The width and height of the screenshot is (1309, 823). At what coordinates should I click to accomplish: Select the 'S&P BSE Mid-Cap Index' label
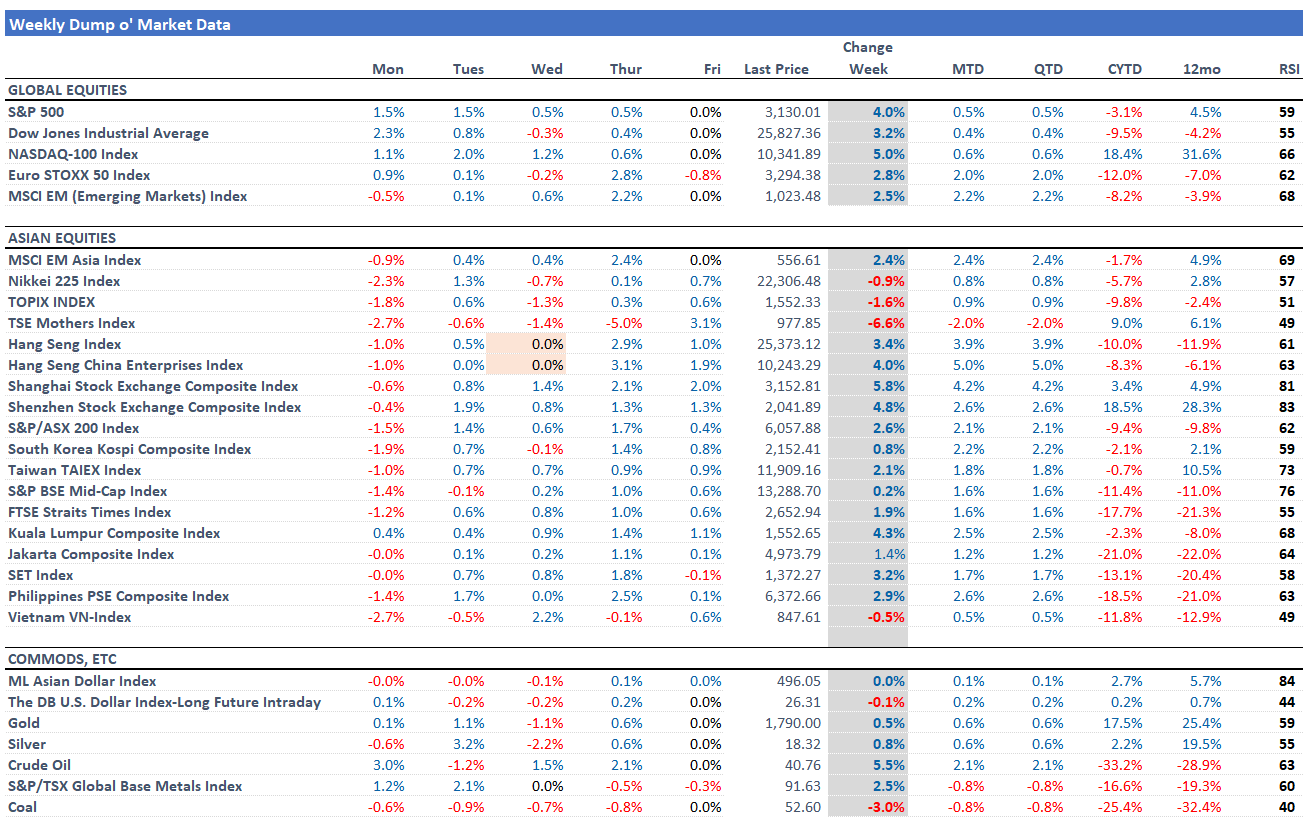(x=88, y=491)
